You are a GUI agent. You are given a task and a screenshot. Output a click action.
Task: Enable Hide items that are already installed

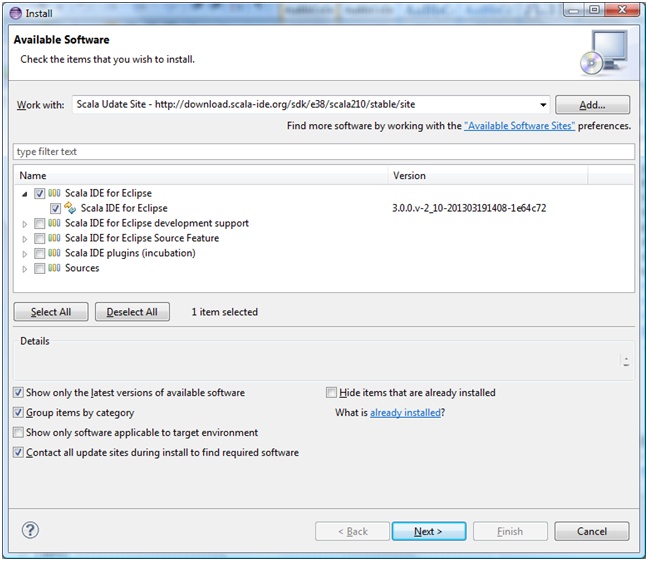[331, 392]
